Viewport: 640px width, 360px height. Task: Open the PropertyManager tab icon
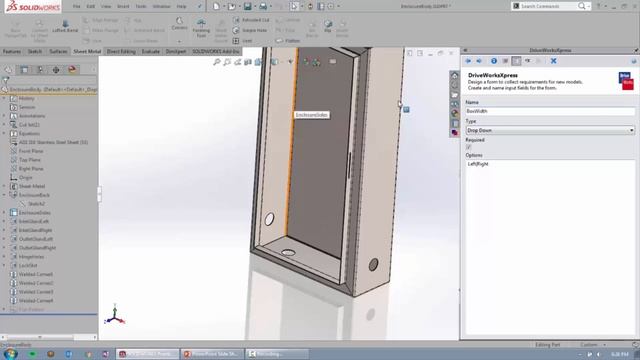click(x=24, y=69)
